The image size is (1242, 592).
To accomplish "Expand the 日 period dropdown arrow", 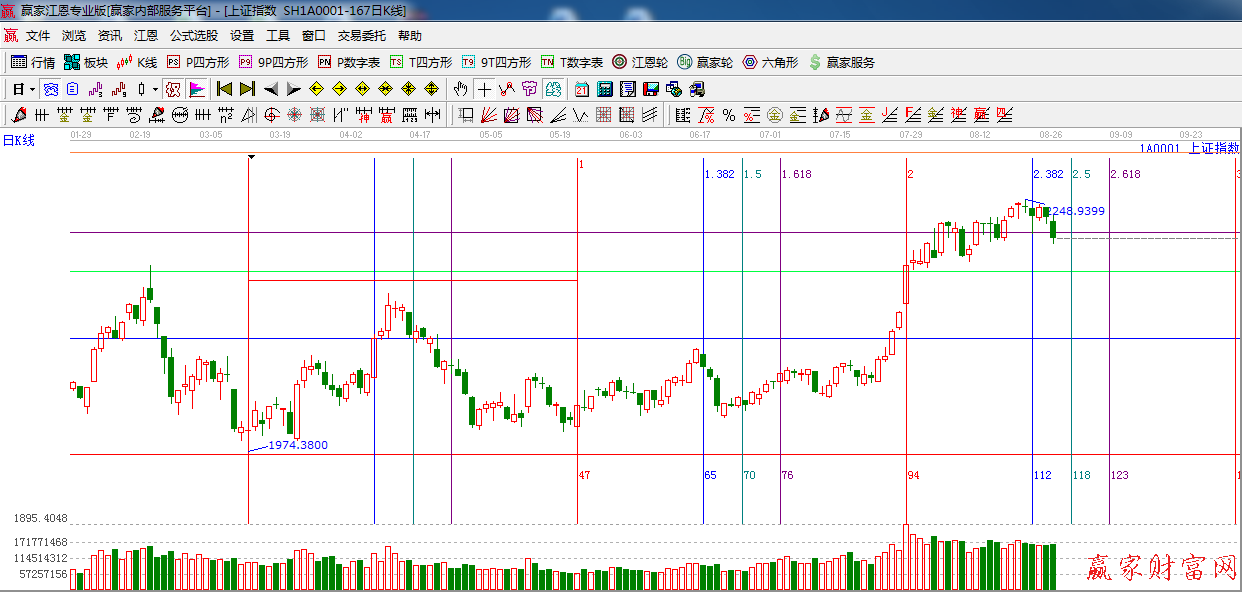I will point(32,89).
